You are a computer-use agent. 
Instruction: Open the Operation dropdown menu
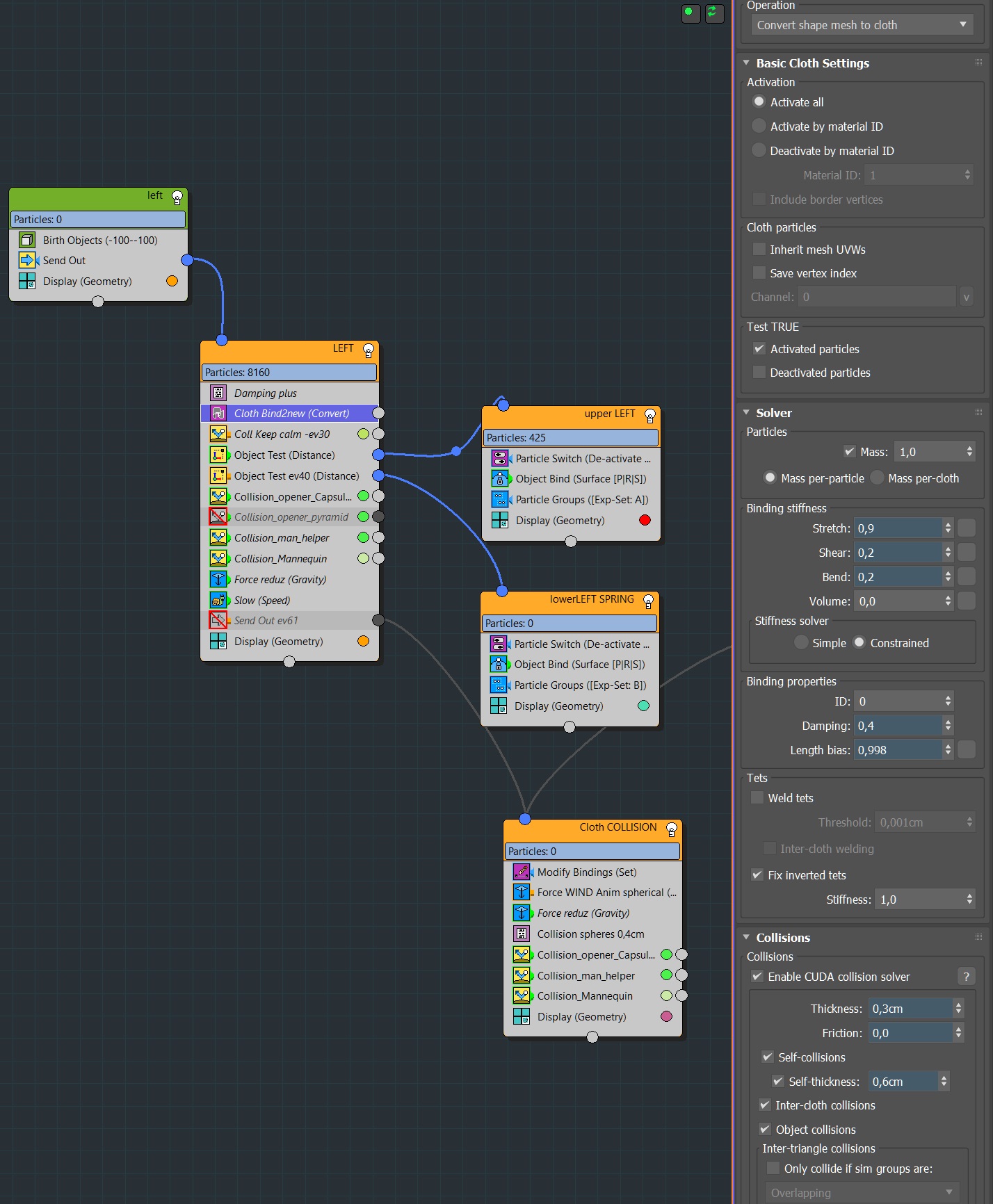(861, 25)
